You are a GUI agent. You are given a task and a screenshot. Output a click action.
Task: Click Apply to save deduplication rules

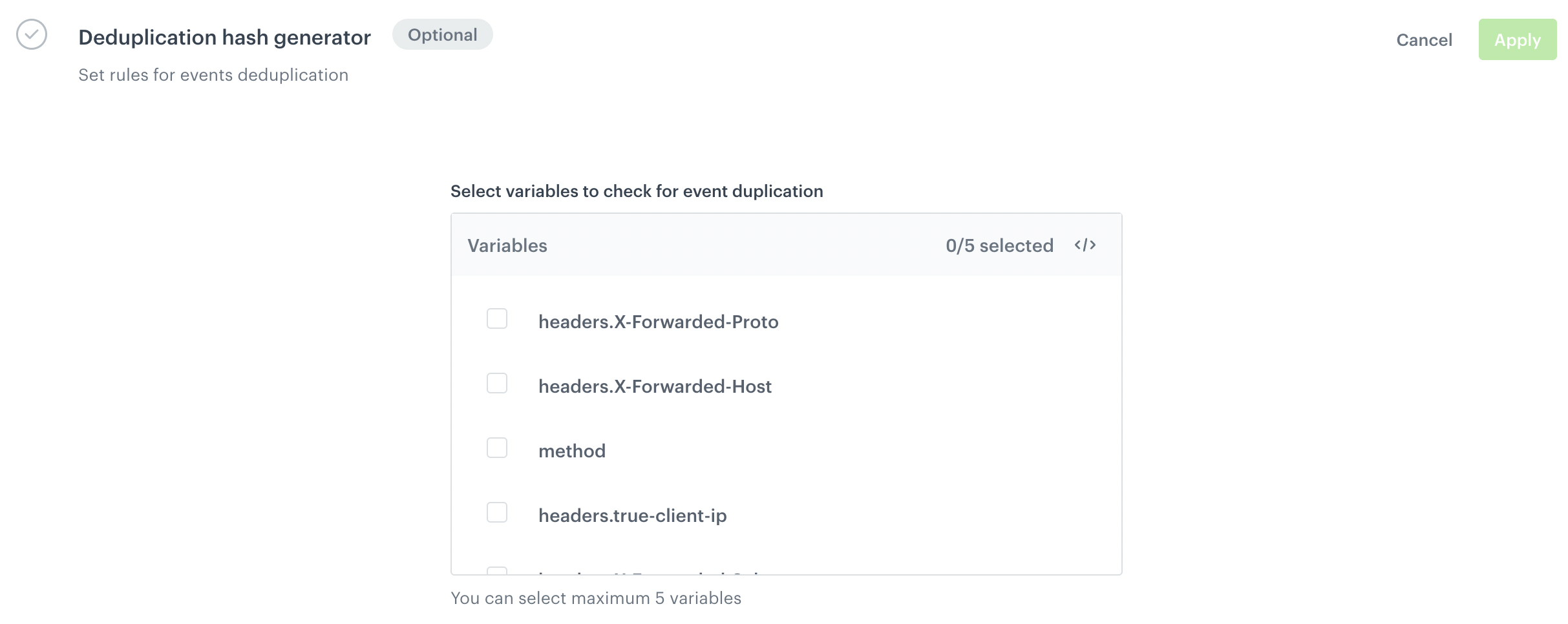click(1517, 39)
